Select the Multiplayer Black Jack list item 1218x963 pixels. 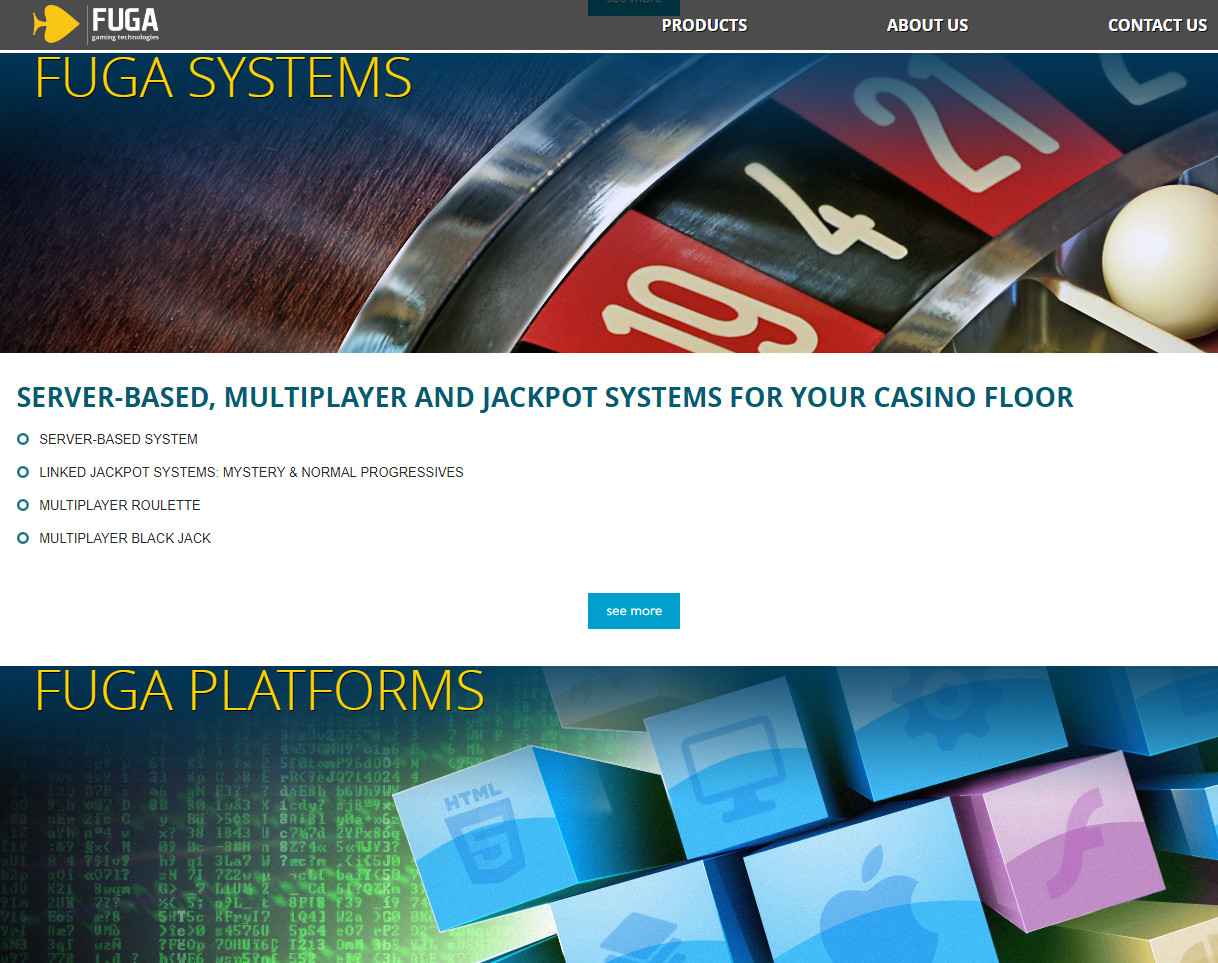(x=125, y=538)
